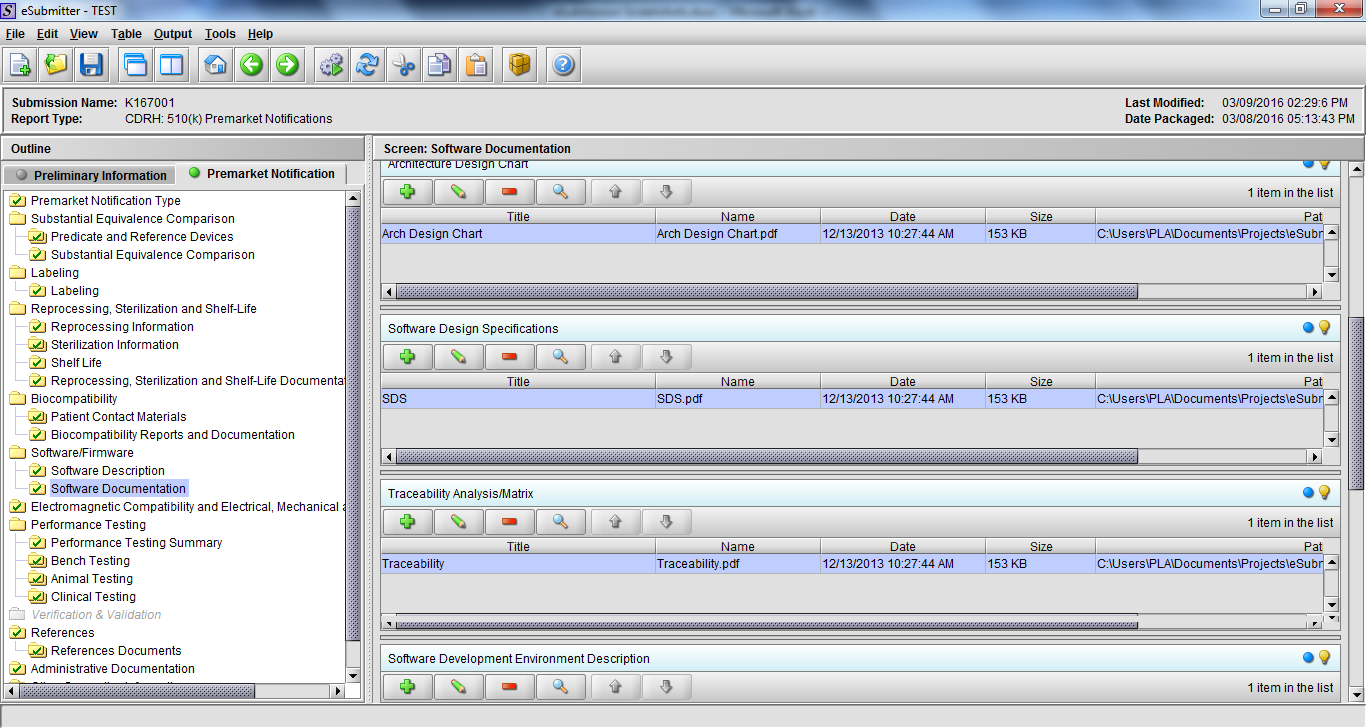Click the blue floppy disk save icon

click(92, 66)
